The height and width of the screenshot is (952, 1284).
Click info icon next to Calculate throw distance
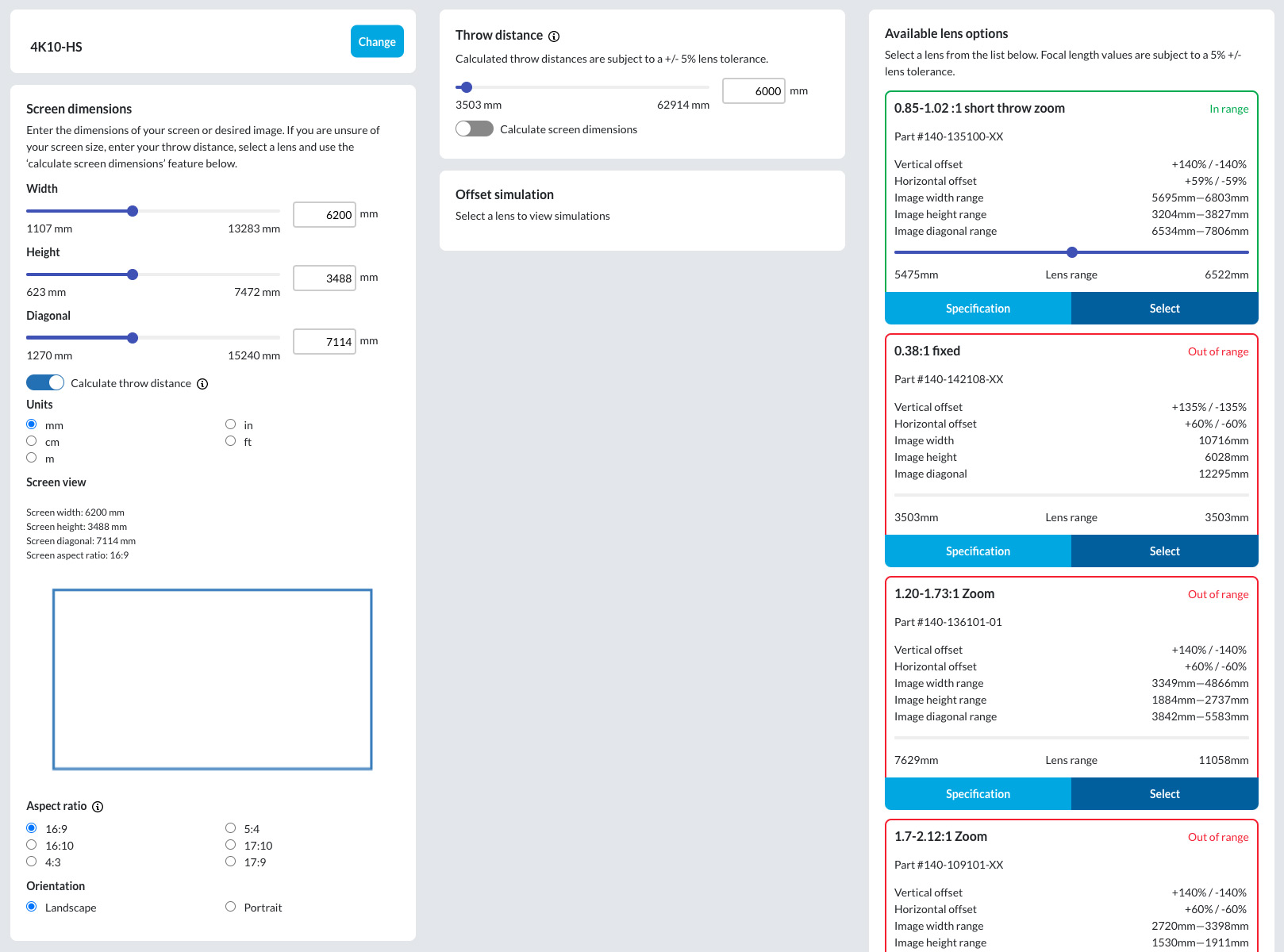coord(202,384)
